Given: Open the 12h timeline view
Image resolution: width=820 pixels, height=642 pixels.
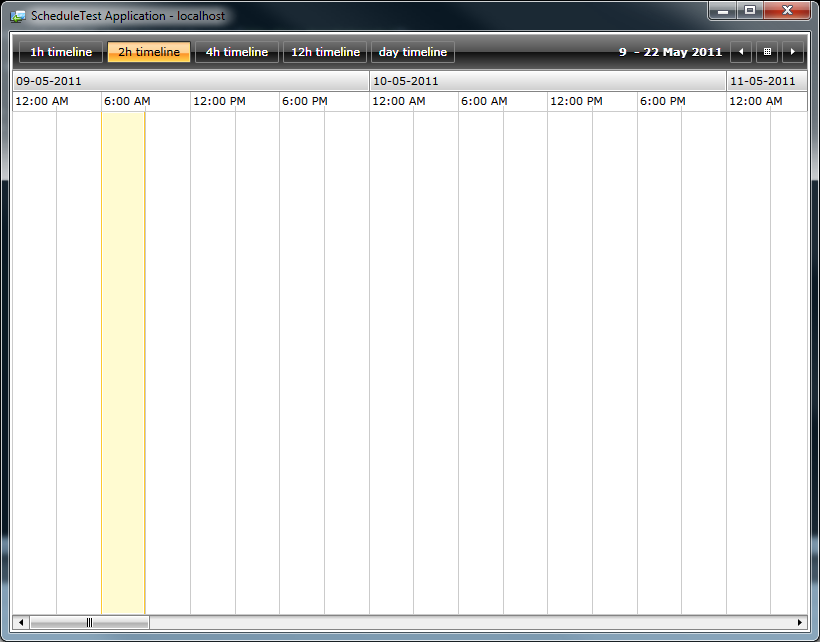Looking at the screenshot, I should click(x=325, y=52).
